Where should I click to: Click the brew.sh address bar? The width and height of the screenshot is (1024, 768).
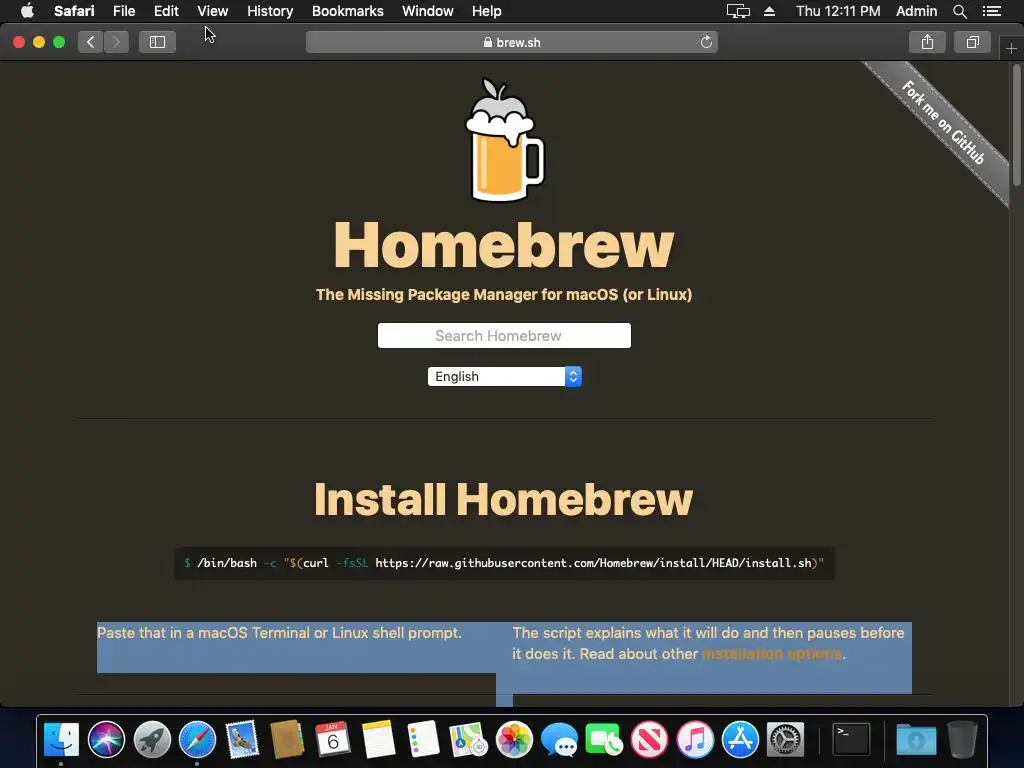(x=511, y=42)
